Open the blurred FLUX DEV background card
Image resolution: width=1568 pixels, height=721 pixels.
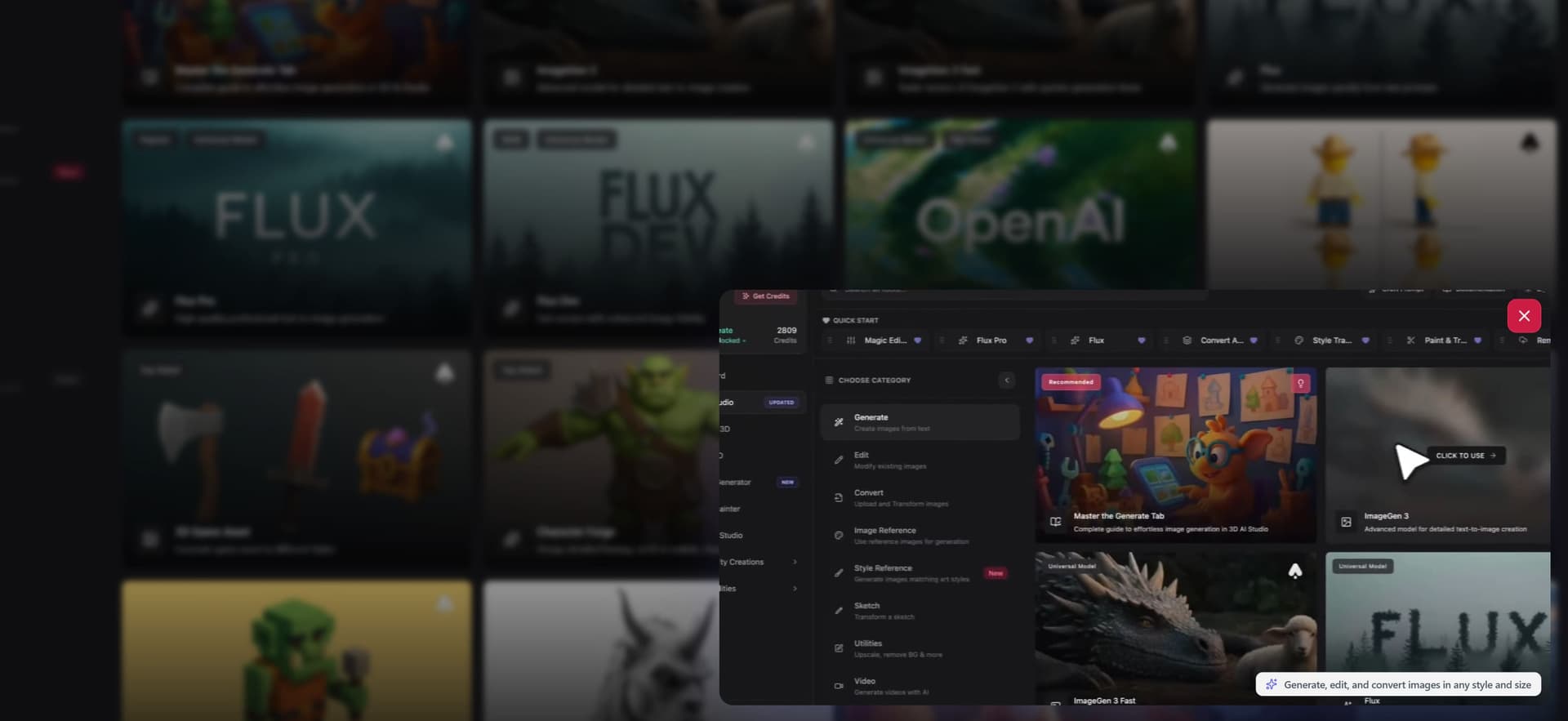pyautogui.click(x=658, y=226)
